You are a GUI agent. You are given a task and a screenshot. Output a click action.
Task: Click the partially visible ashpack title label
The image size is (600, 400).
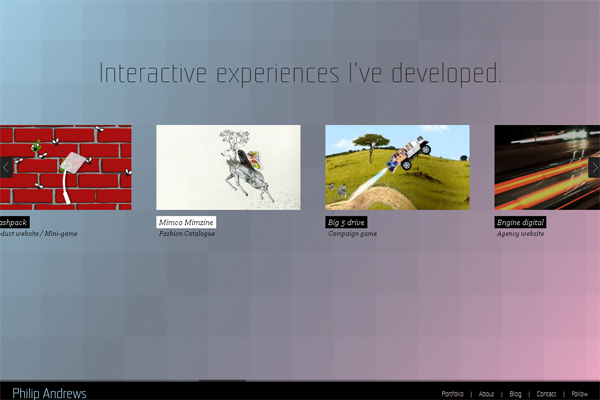point(15,222)
